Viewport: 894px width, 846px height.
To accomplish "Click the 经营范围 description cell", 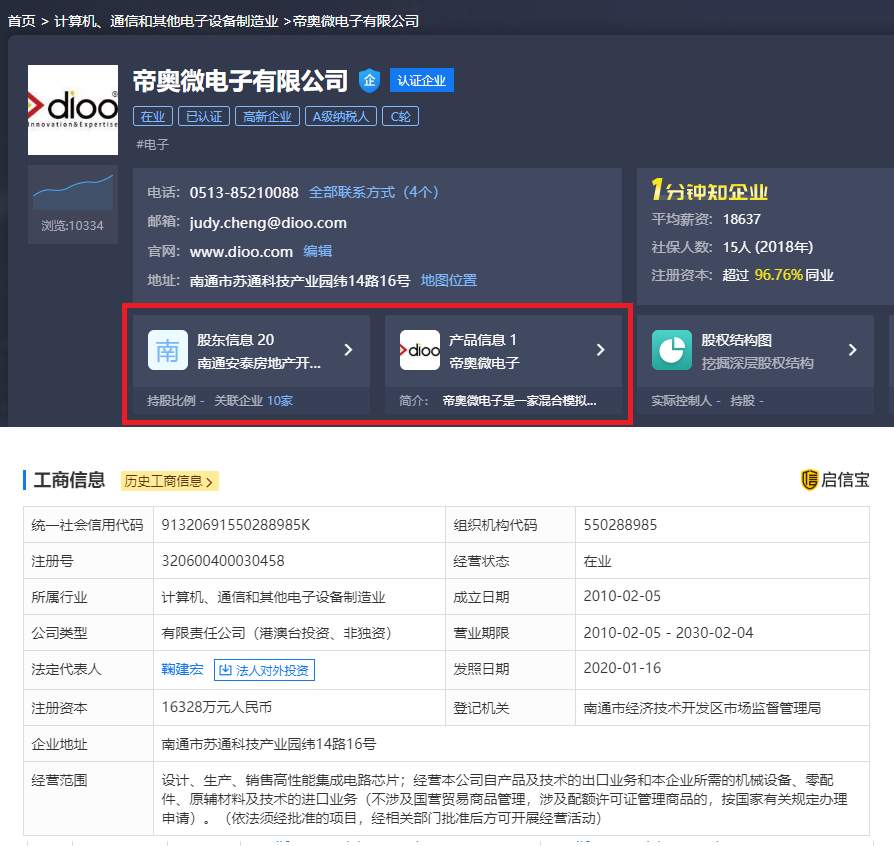I will coord(511,799).
